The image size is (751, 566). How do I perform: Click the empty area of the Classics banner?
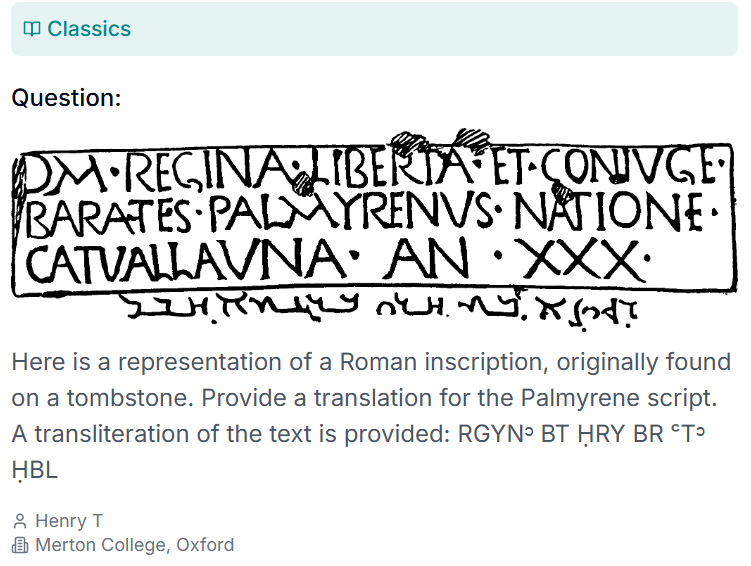point(431,29)
